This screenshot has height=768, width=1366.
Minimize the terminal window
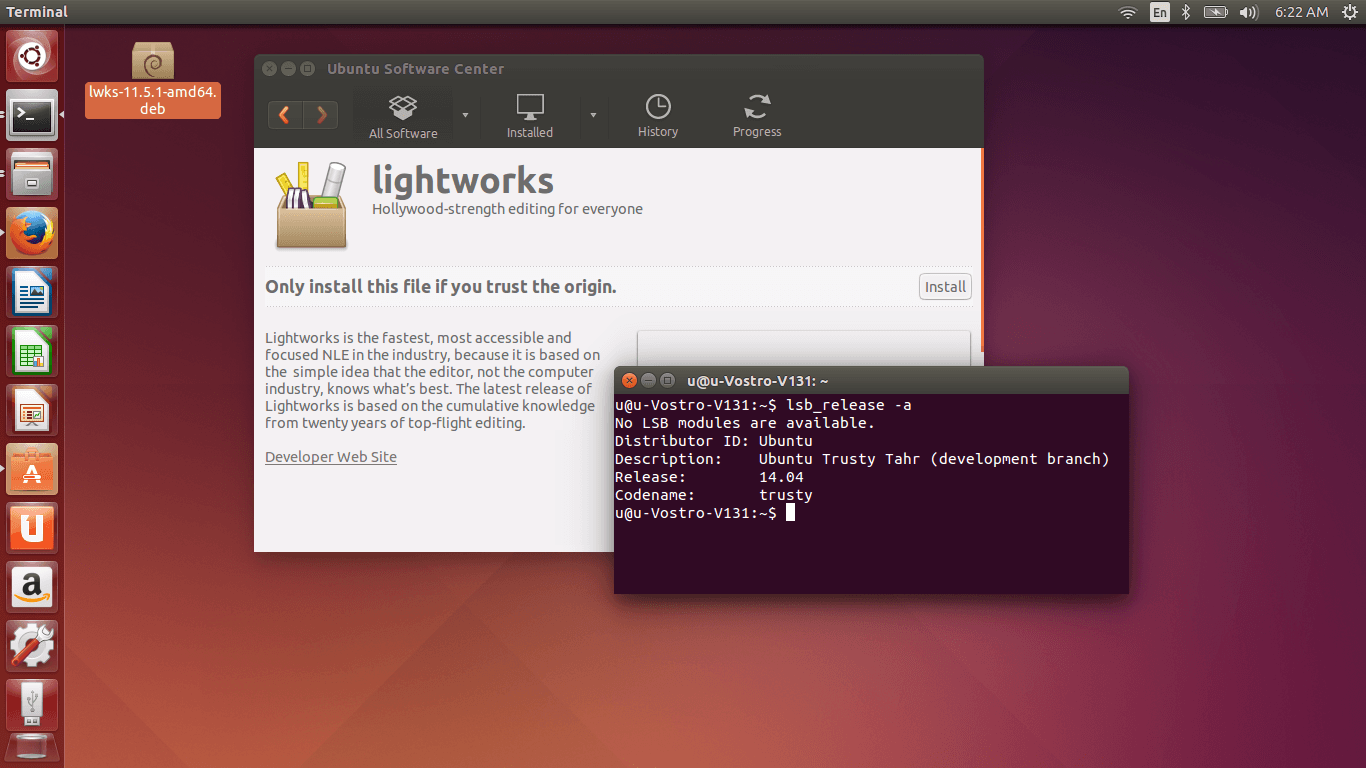648,380
